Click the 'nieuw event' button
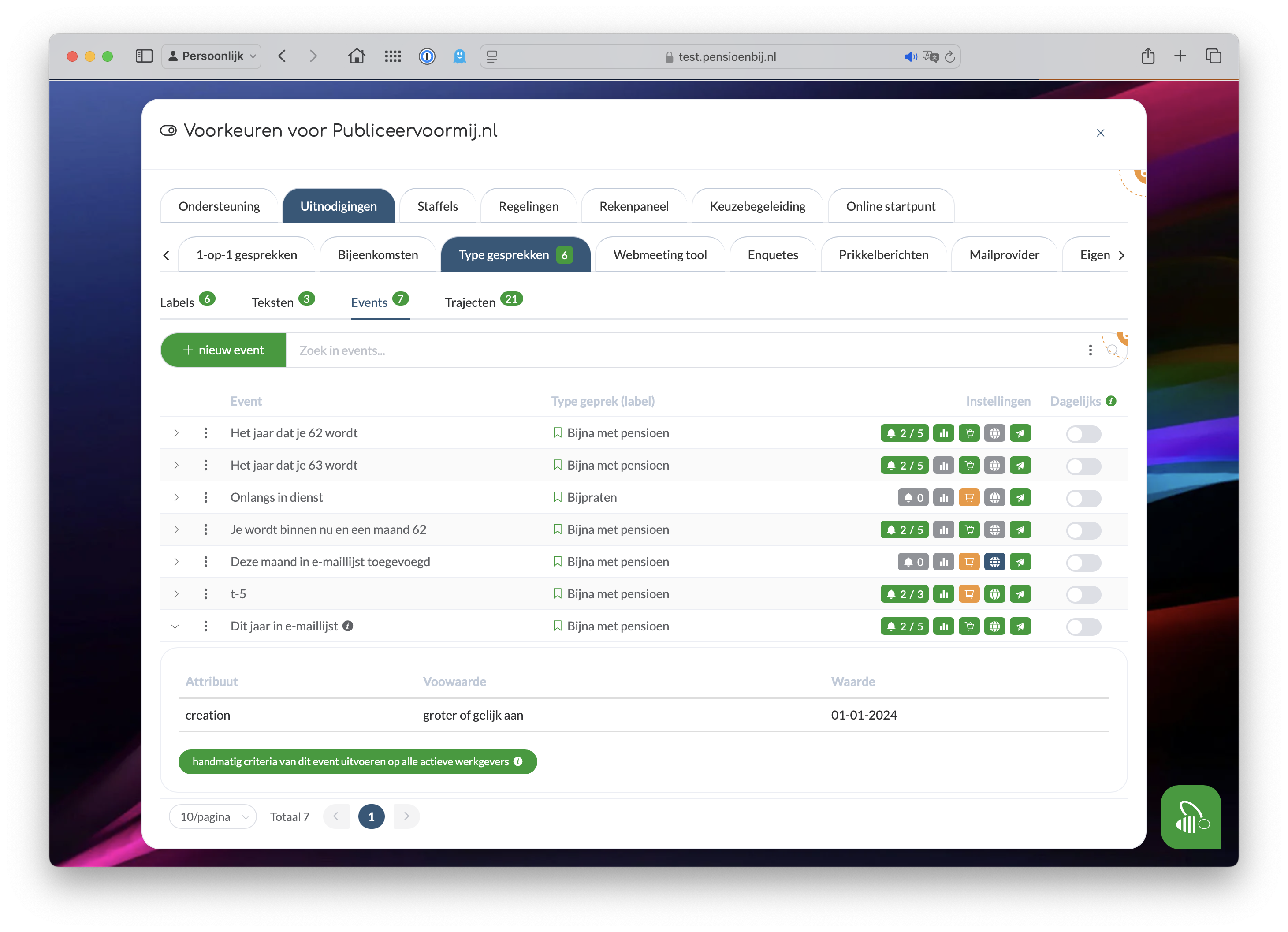The image size is (1288, 932). pos(223,350)
